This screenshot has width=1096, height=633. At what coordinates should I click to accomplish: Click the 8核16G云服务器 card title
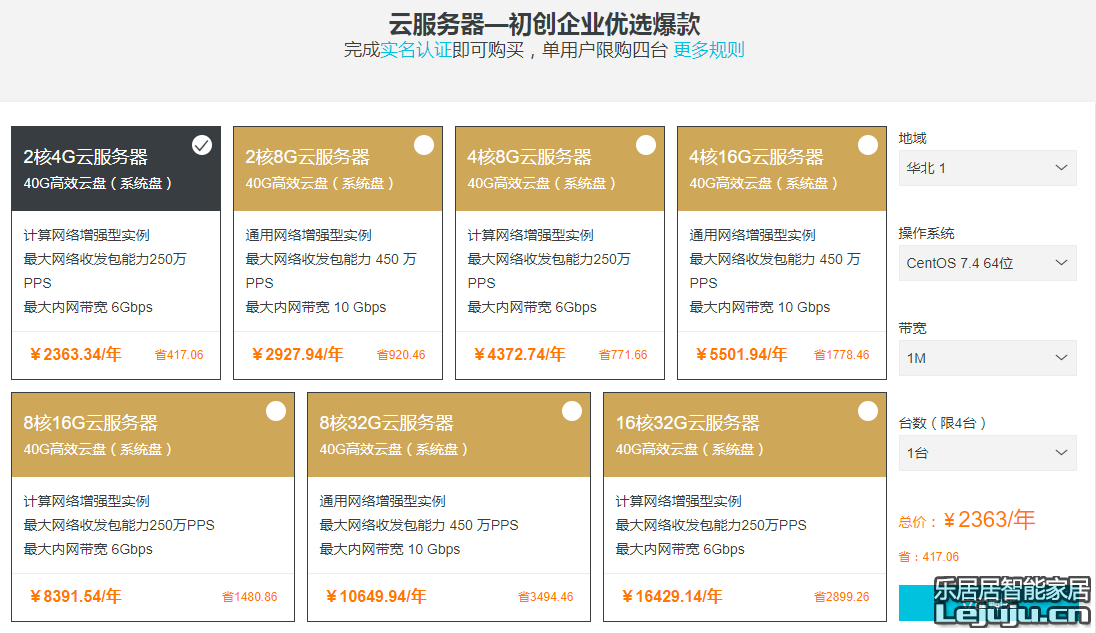[x=90, y=423]
